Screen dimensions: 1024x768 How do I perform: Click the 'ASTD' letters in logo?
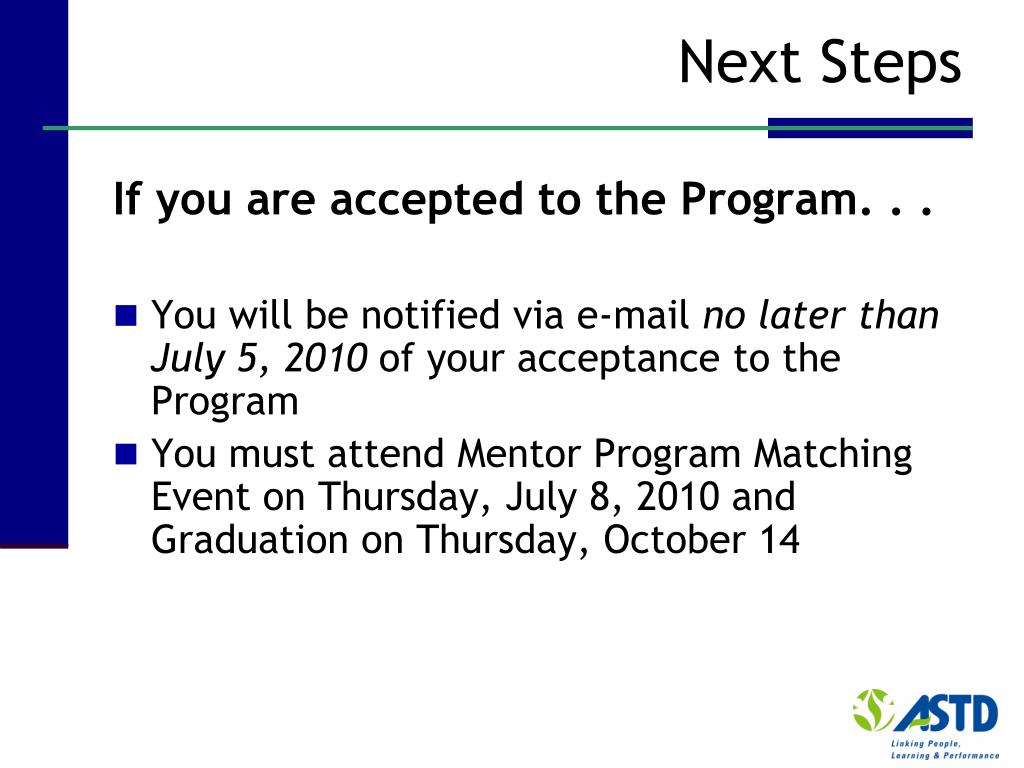click(948, 712)
